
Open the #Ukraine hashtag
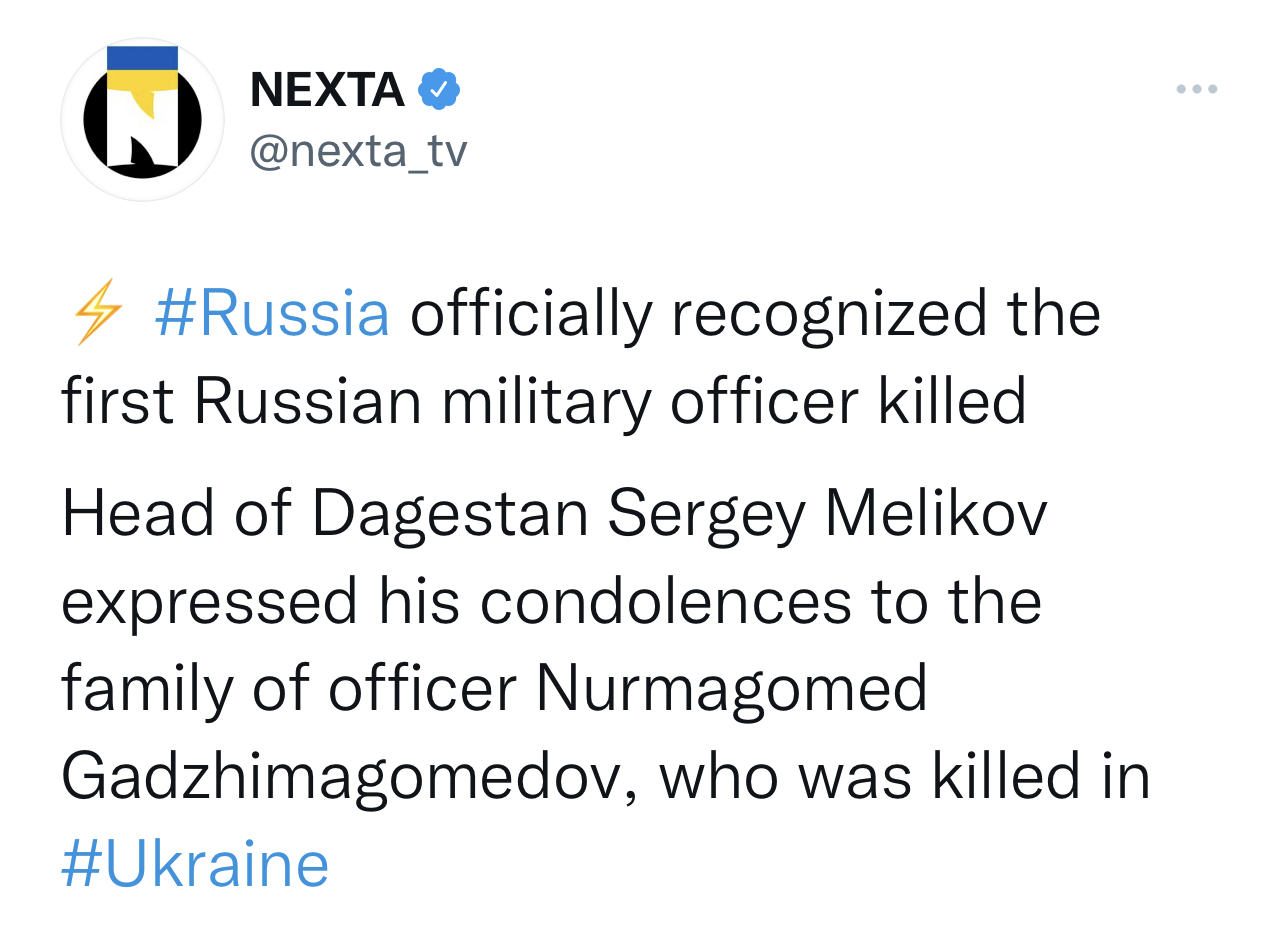click(195, 864)
